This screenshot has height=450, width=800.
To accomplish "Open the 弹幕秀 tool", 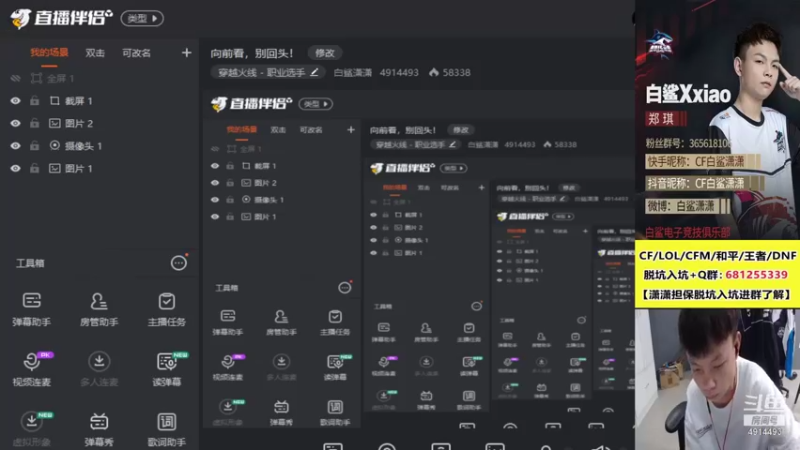I will [x=99, y=429].
